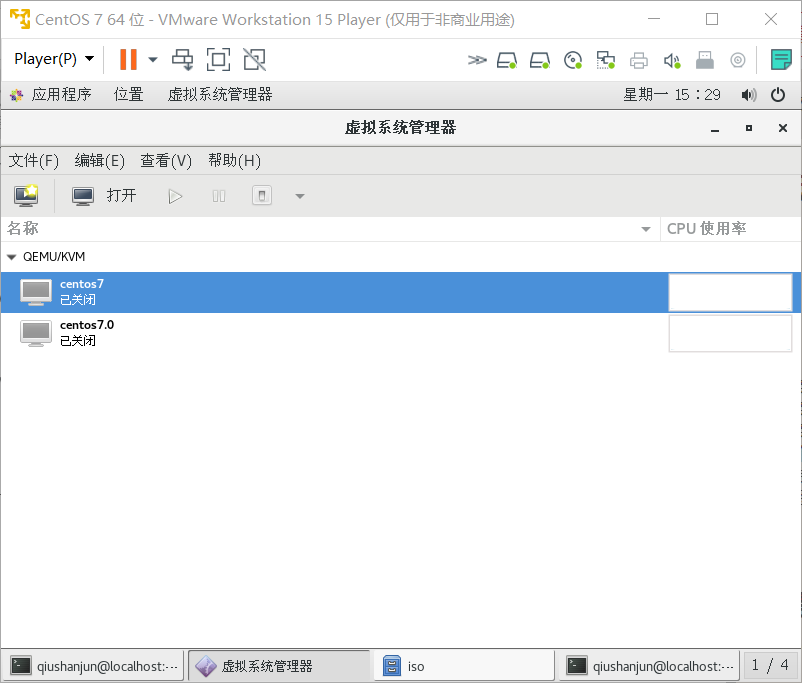Click the sound device icon in VMware toolbar
This screenshot has height=683, width=802.
672,60
